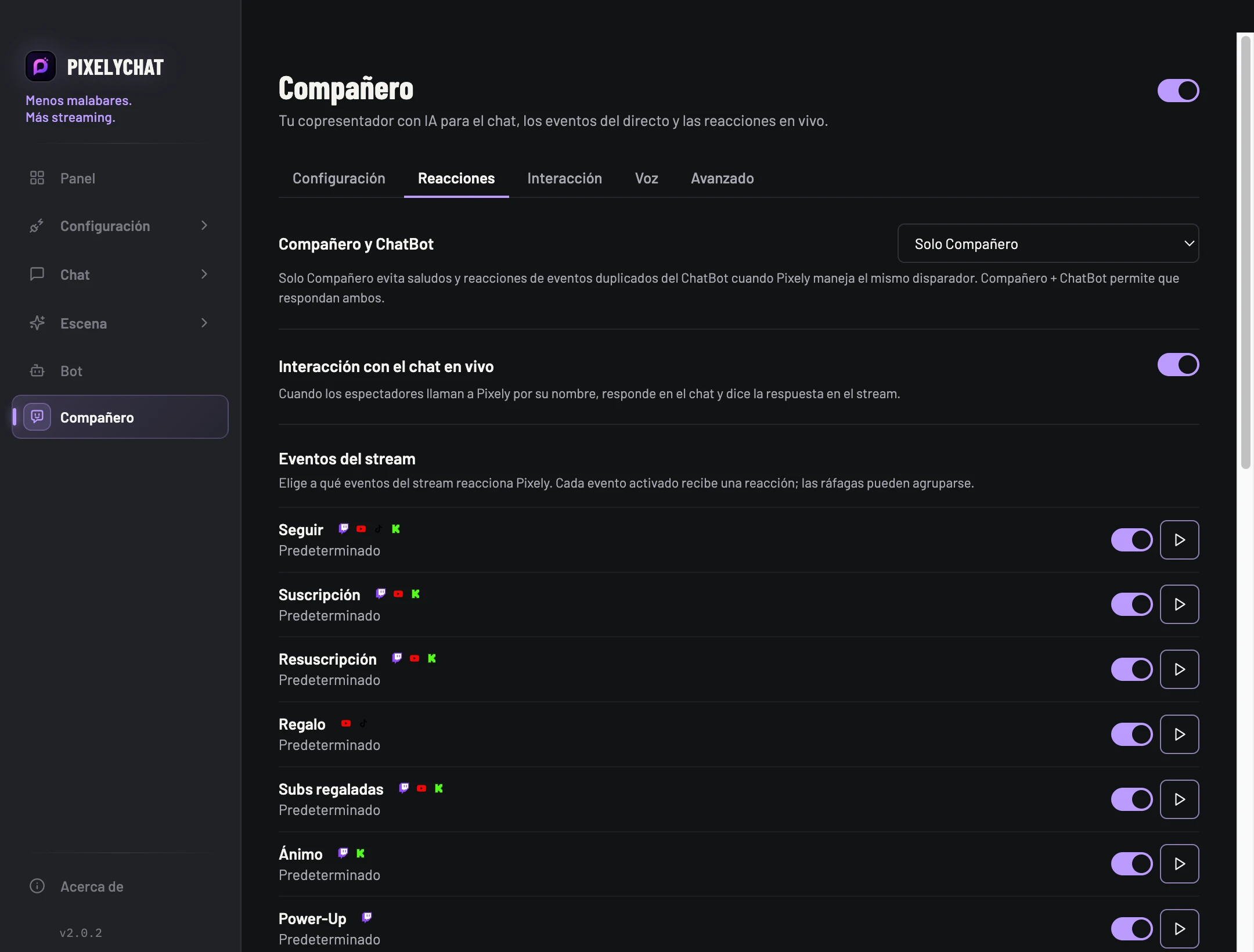Test-play the Suscripción reaction
The image size is (1254, 952).
coord(1179,604)
